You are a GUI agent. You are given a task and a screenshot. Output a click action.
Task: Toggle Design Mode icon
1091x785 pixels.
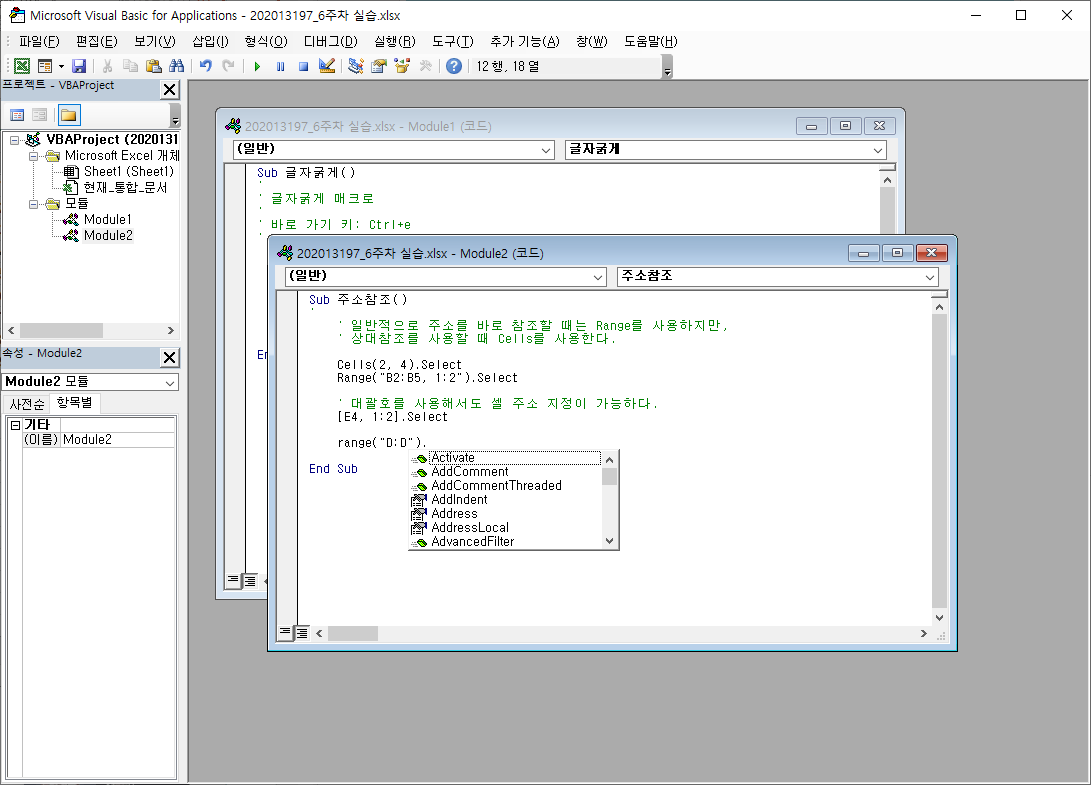[326, 66]
